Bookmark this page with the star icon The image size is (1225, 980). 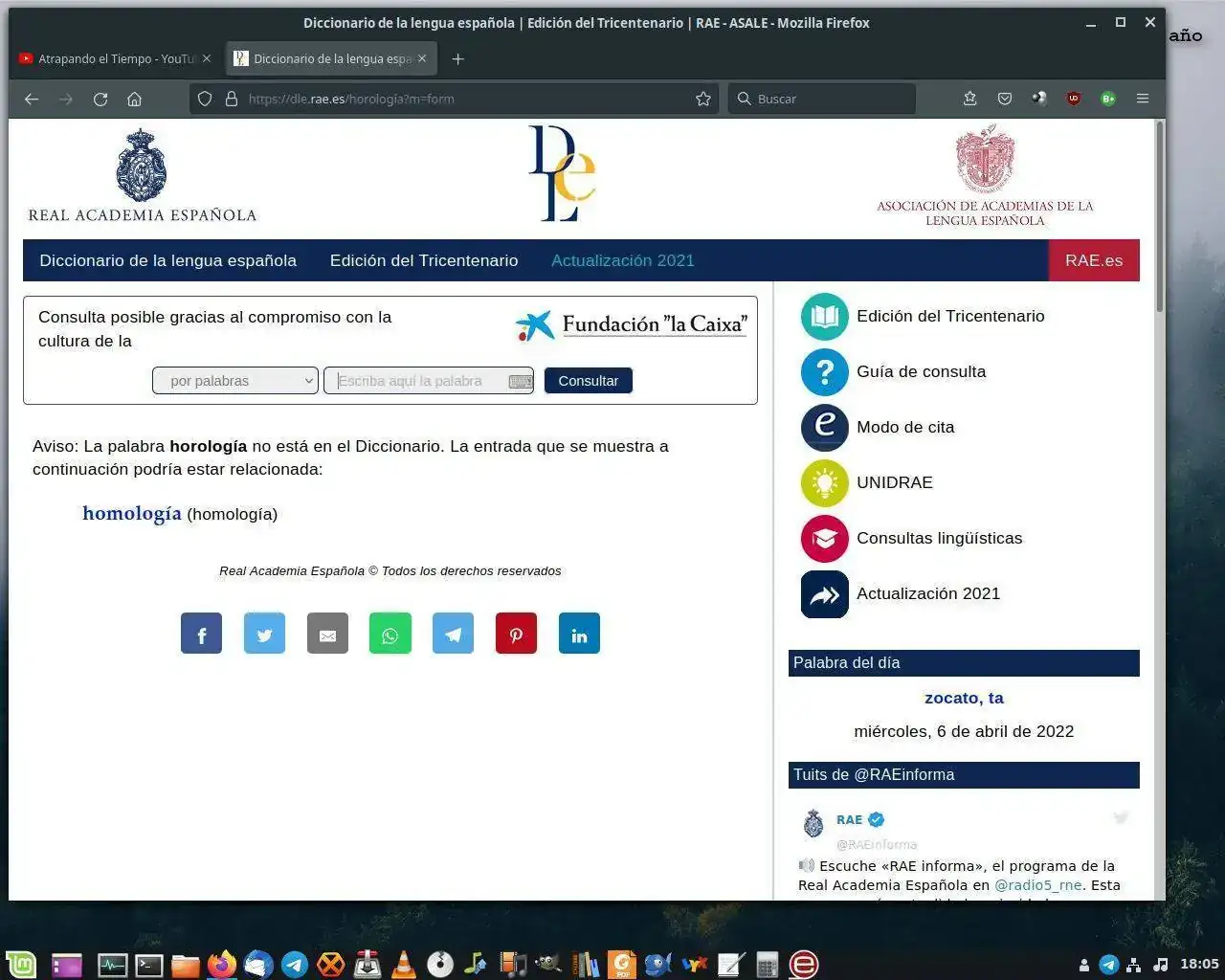click(703, 99)
